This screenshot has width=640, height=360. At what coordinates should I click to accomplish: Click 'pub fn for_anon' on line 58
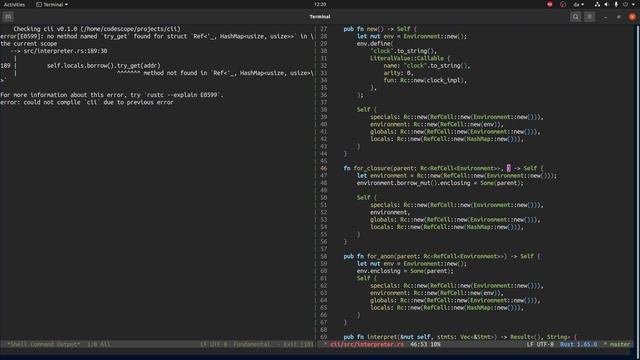click(x=369, y=256)
